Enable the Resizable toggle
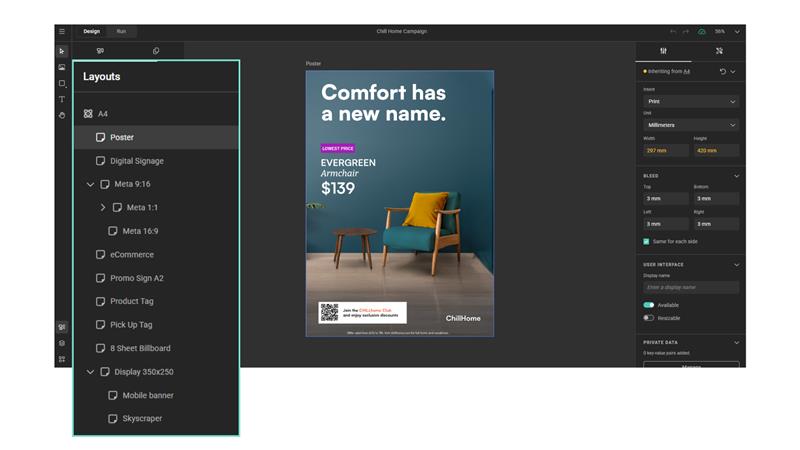Viewport: 800px width, 450px height. pyautogui.click(x=648, y=318)
